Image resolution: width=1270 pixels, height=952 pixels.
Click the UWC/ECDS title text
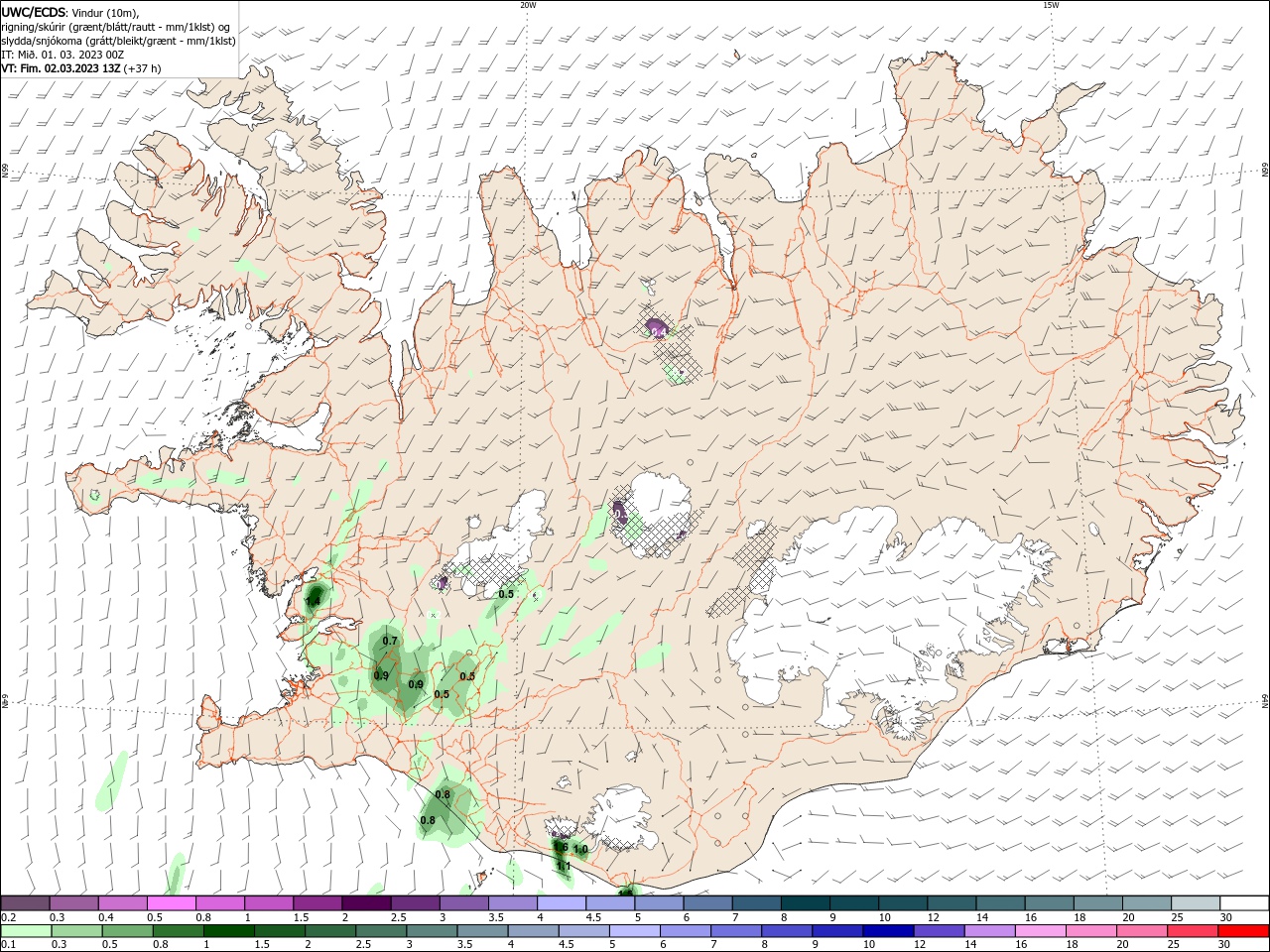pyautogui.click(x=34, y=11)
